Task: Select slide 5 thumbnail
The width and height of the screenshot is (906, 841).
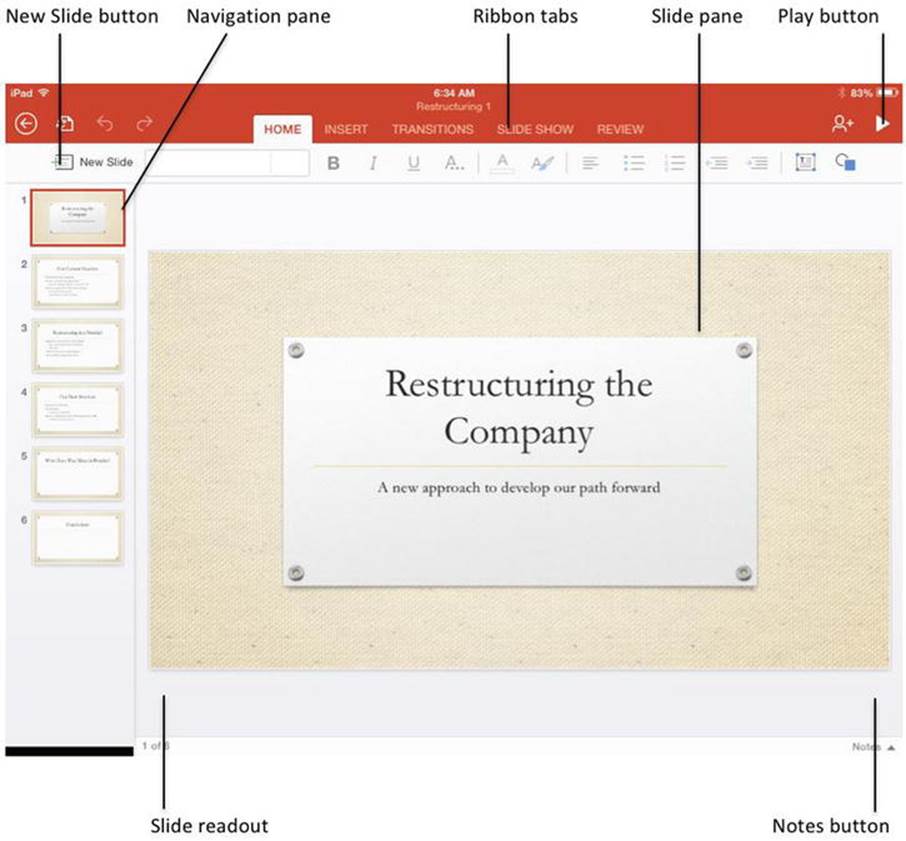Action: pos(77,474)
